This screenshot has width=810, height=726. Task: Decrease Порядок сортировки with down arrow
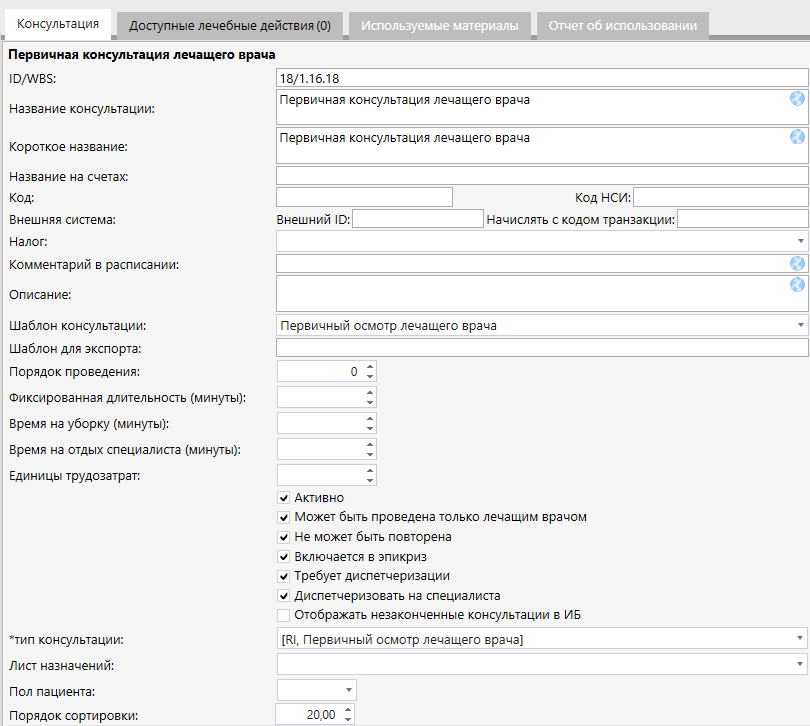pyautogui.click(x=348, y=719)
